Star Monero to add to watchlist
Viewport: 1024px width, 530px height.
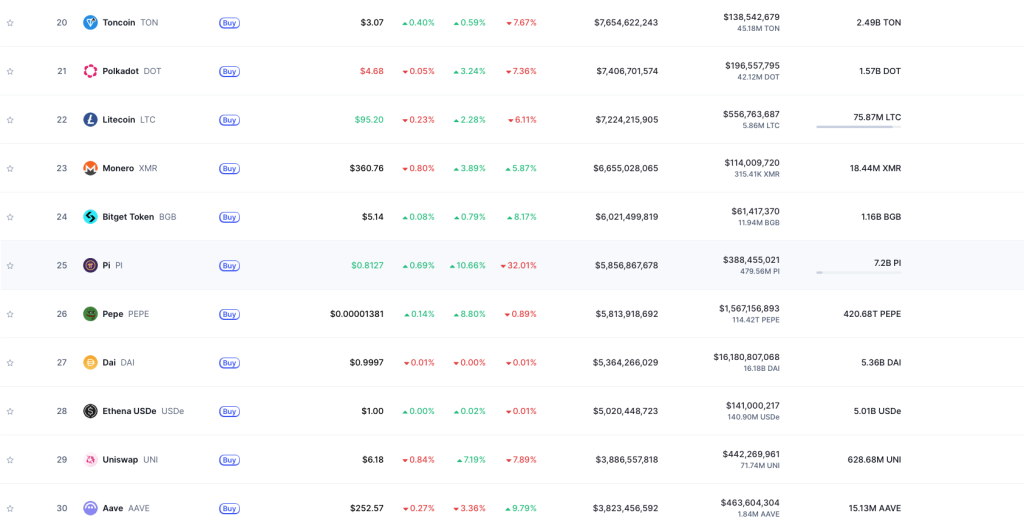(10, 168)
